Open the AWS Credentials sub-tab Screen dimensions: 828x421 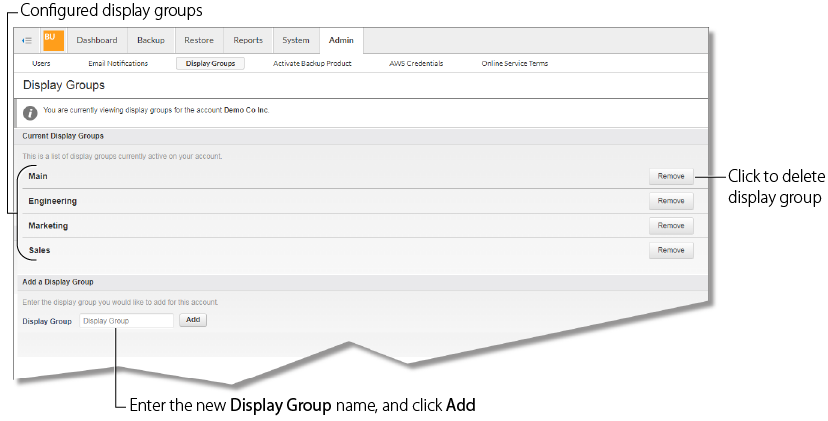click(x=416, y=63)
